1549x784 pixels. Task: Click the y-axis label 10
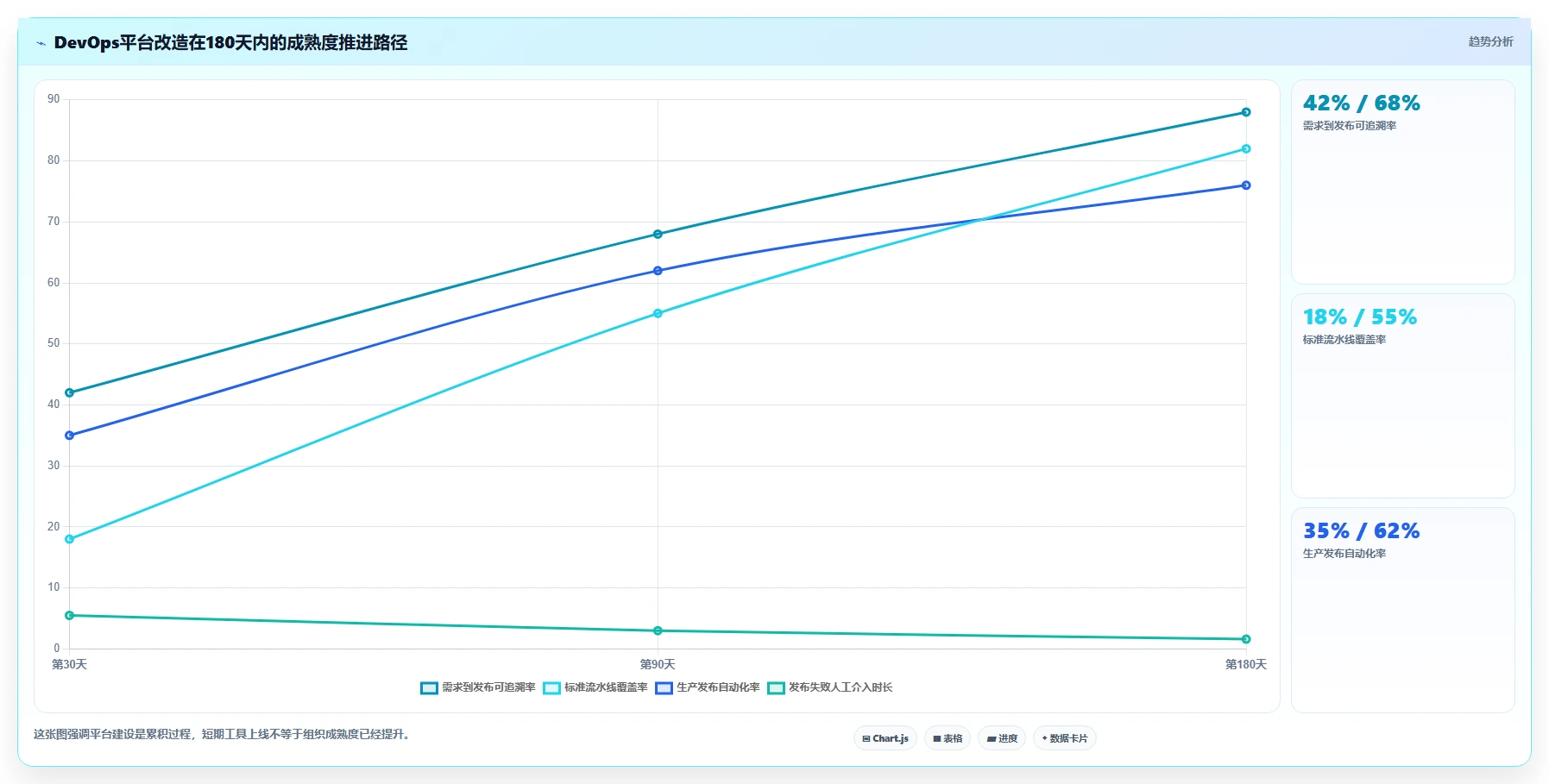point(54,587)
